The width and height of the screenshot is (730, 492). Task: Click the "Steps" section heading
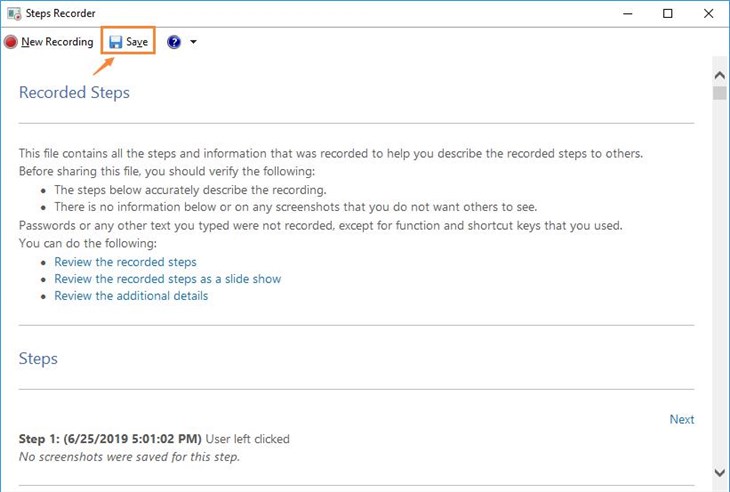(38, 359)
